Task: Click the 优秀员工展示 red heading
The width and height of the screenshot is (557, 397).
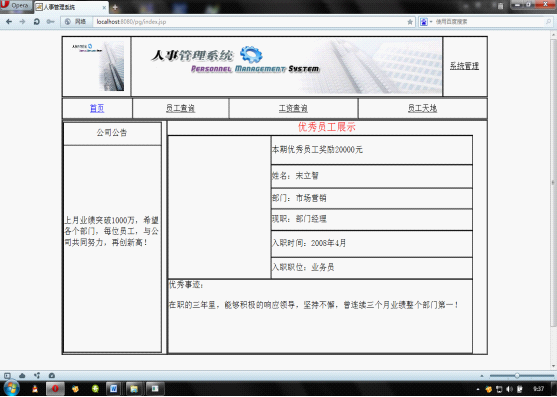Action: click(326, 127)
